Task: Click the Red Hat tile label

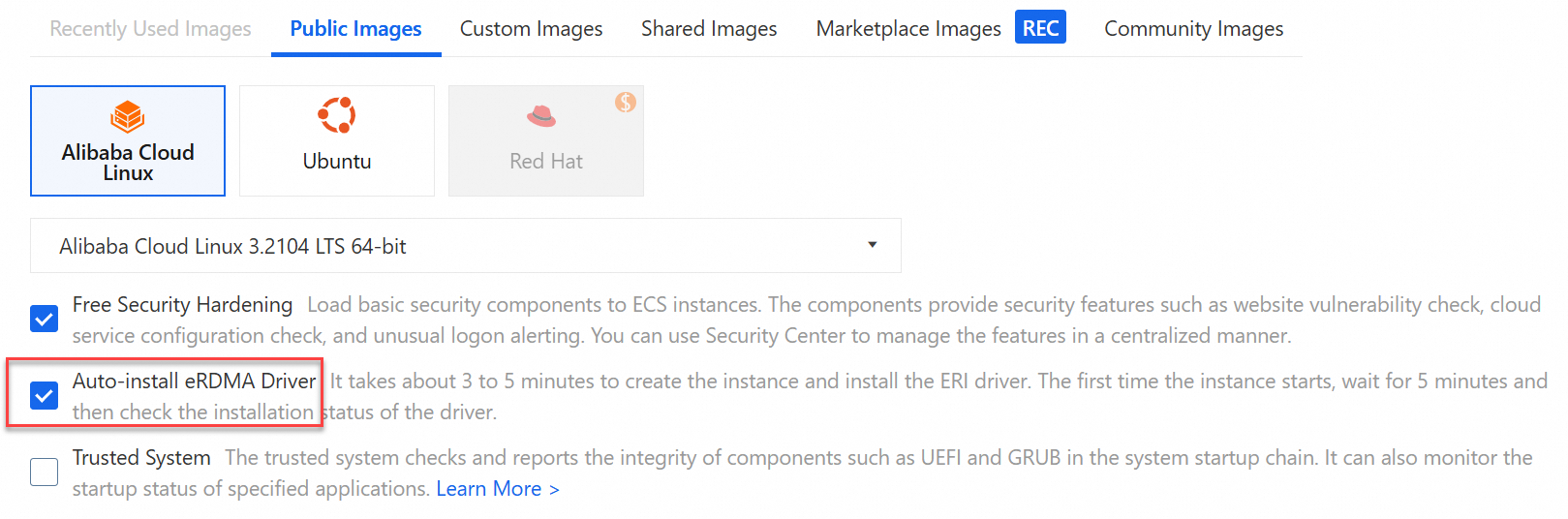Action: (546, 162)
